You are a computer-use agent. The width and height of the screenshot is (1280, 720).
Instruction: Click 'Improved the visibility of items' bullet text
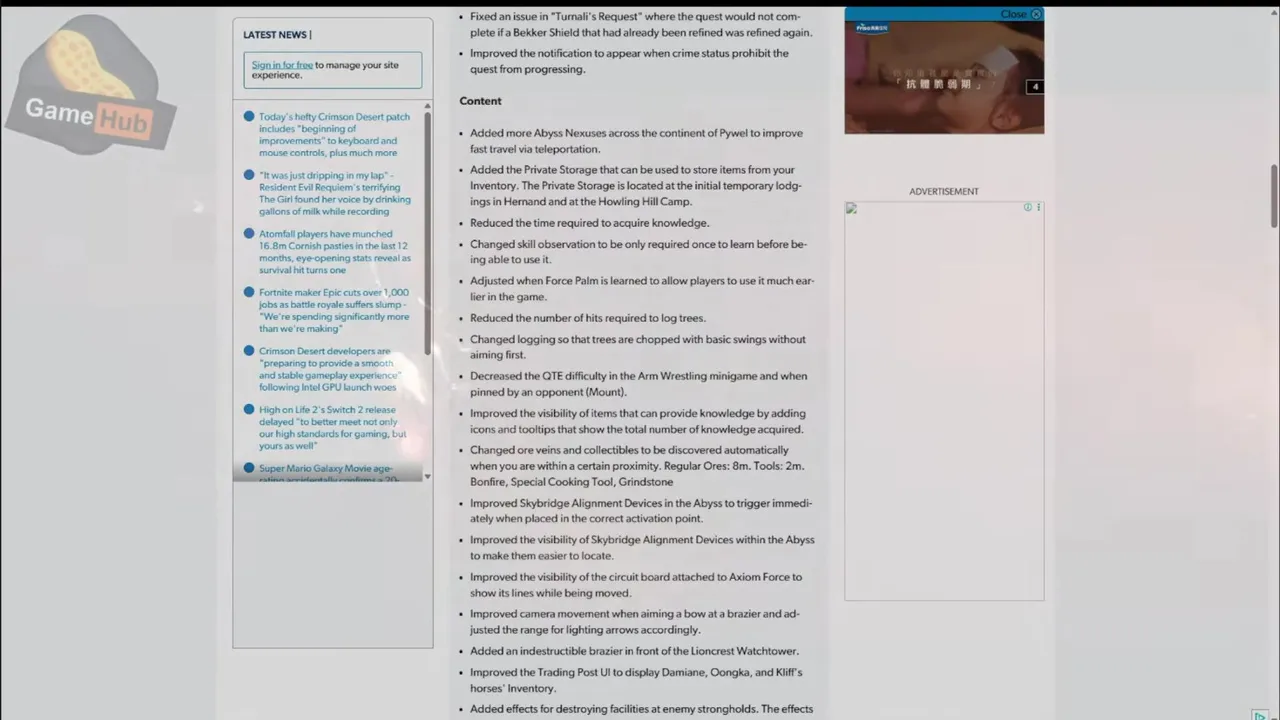click(638, 421)
